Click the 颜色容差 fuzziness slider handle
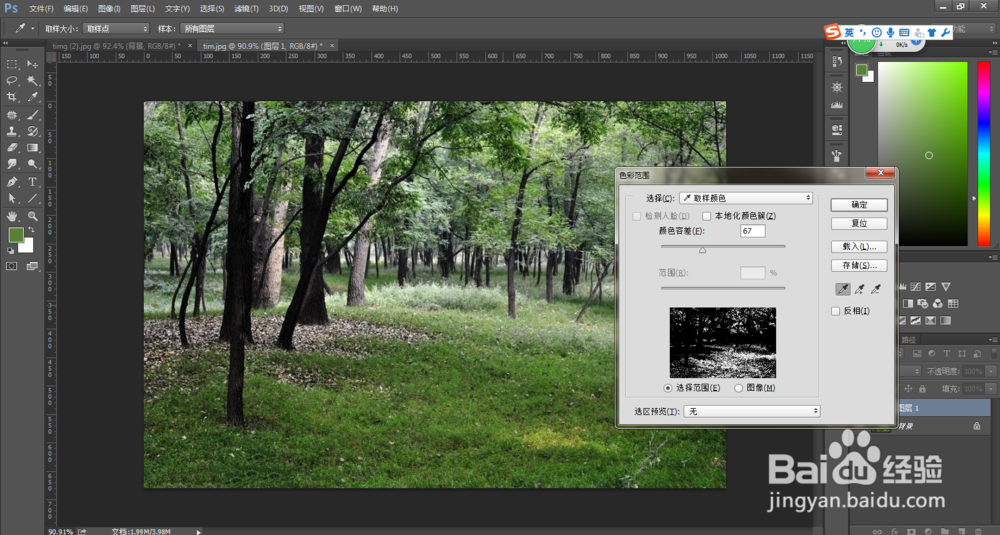The width and height of the screenshot is (1000, 535). click(x=702, y=251)
